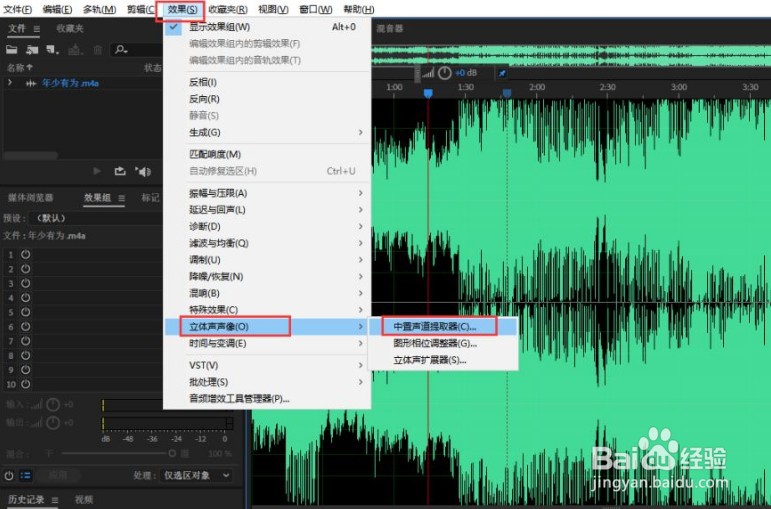Expand the 降噪/恢复(N) submenu
This screenshot has height=509, width=771.
pyautogui.click(x=267, y=277)
